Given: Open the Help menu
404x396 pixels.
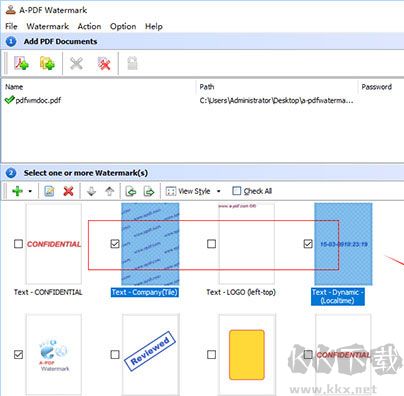Looking at the screenshot, I should tap(154, 26).
